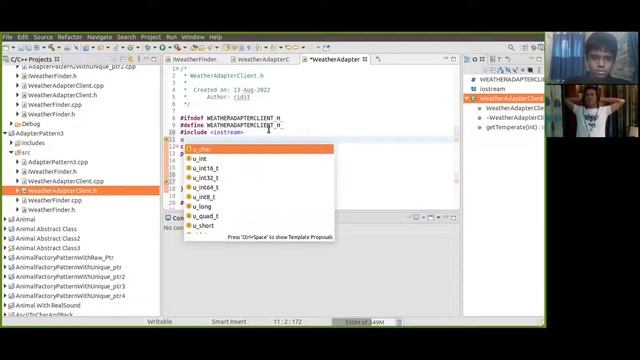640x360 pixels.
Task: Click the magnifier Search icon in top toolbar
Action: (x=511, y=48)
